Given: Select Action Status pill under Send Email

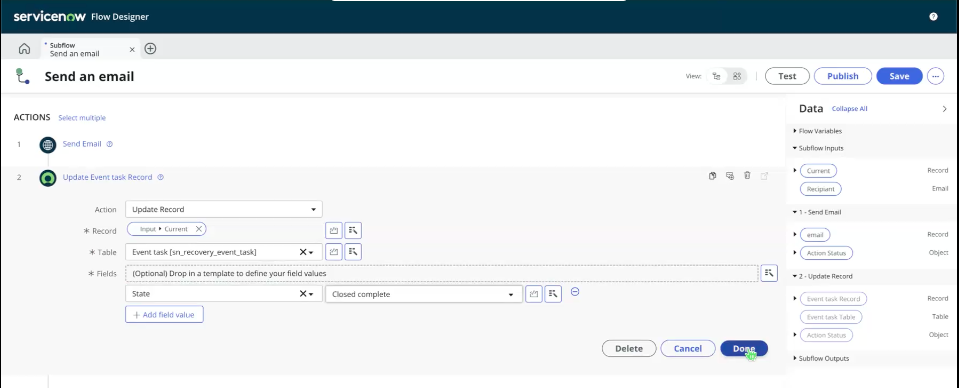Looking at the screenshot, I should click(x=826, y=253).
